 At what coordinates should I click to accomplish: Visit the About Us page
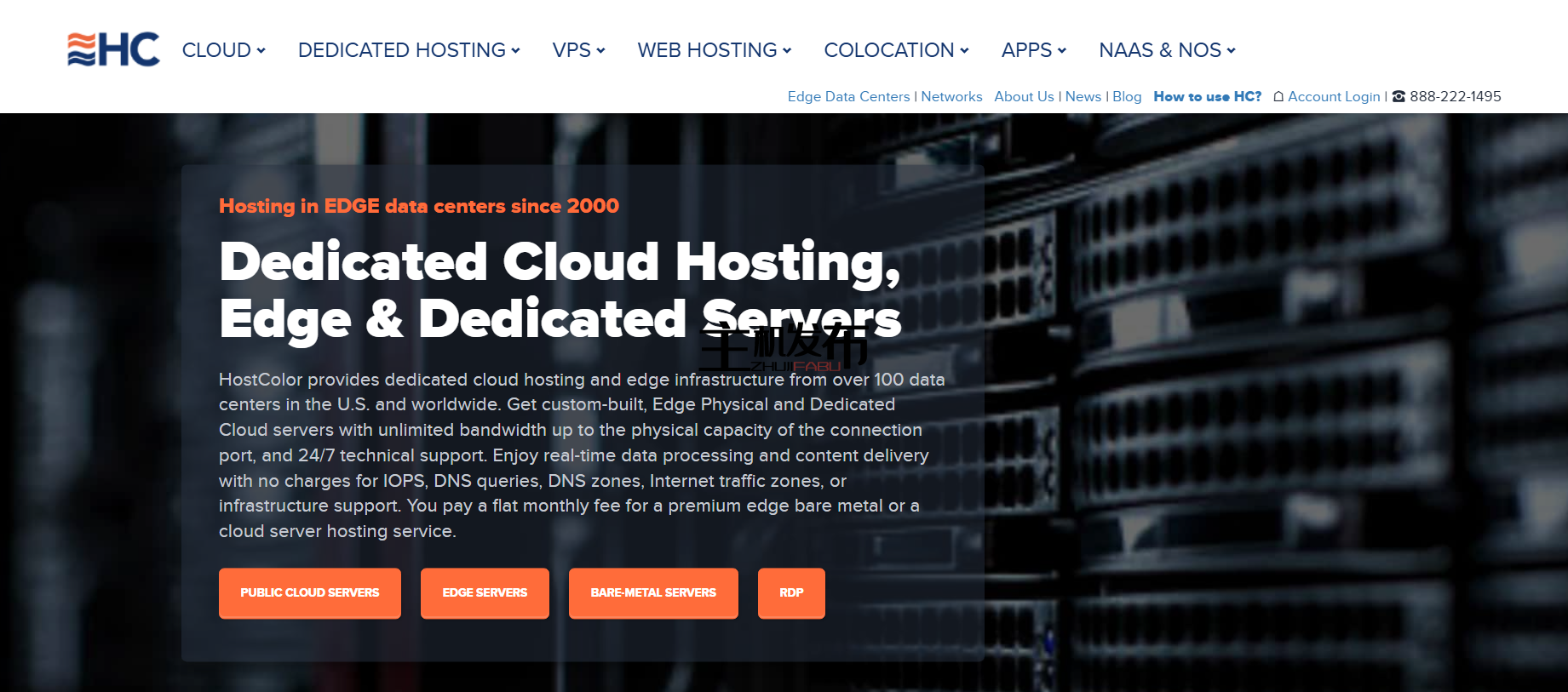pyautogui.click(x=1024, y=97)
